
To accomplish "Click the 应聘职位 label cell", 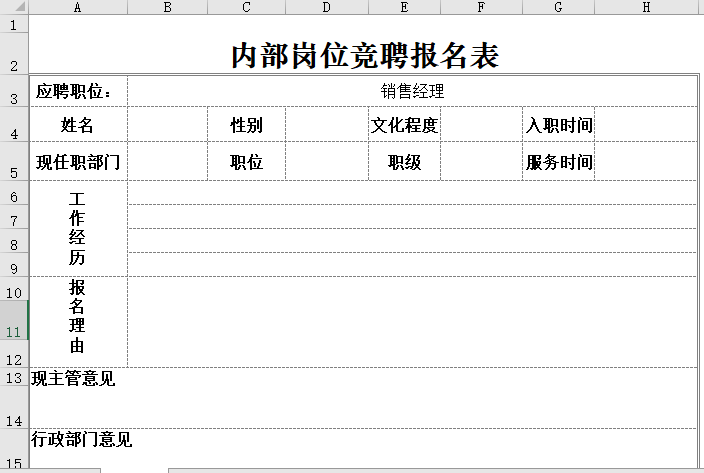I will click(x=79, y=91).
